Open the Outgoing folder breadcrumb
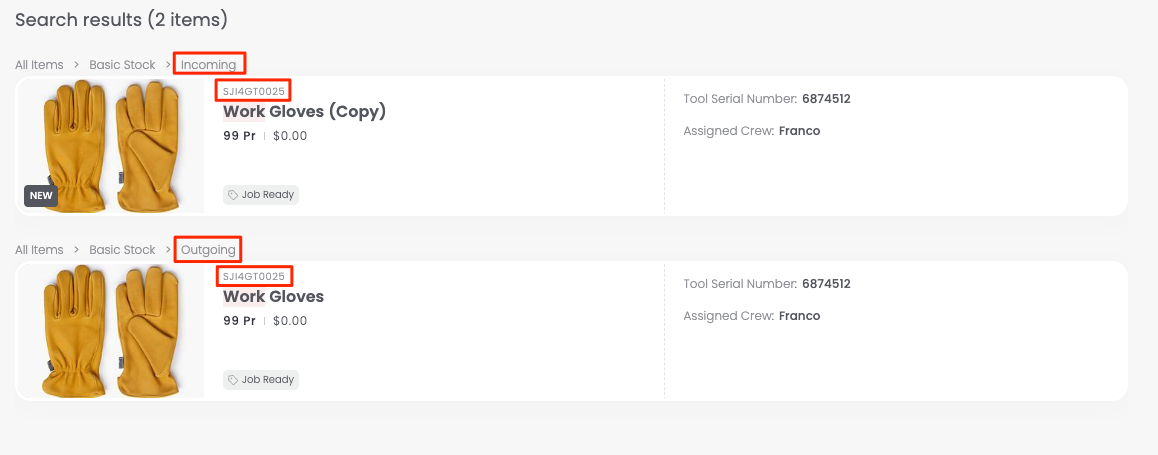Screen dimensions: 1158x455 point(208,250)
